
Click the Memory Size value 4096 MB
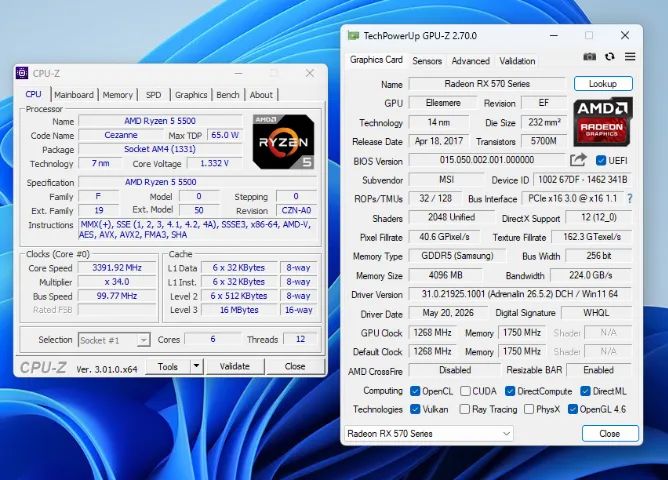[x=445, y=275]
